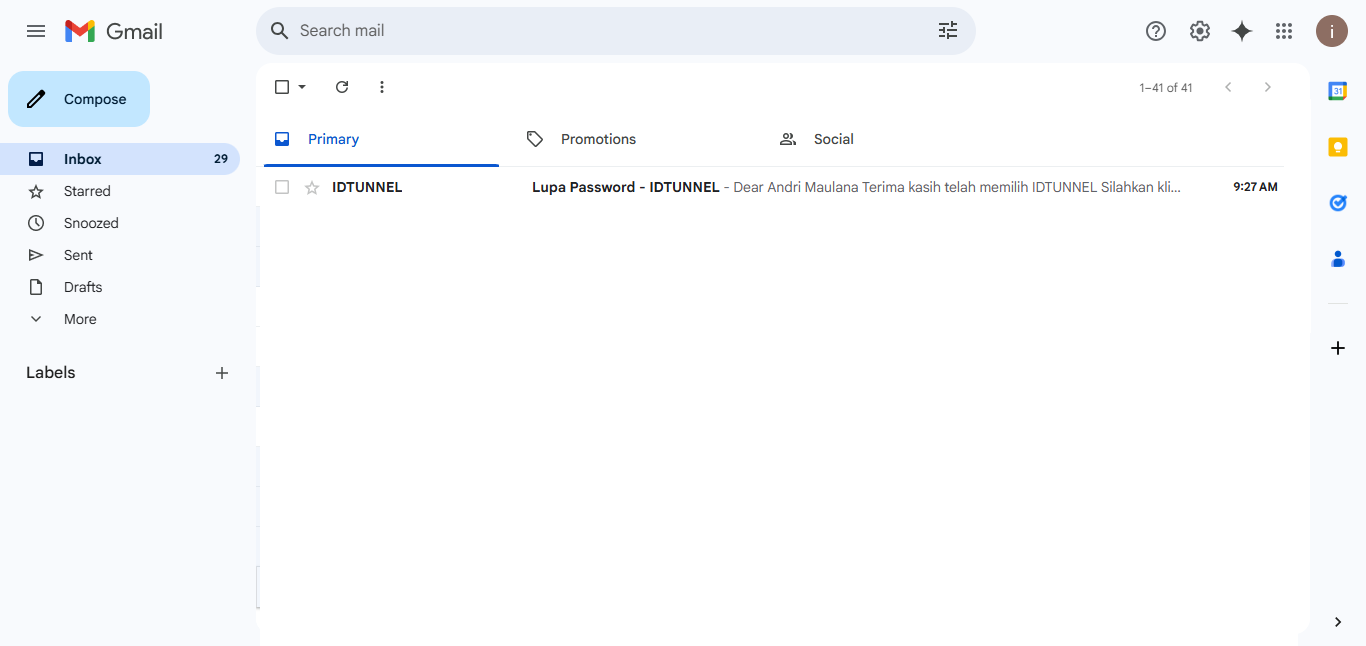Hide side panel chevron
1366x646 pixels.
pyautogui.click(x=1338, y=622)
